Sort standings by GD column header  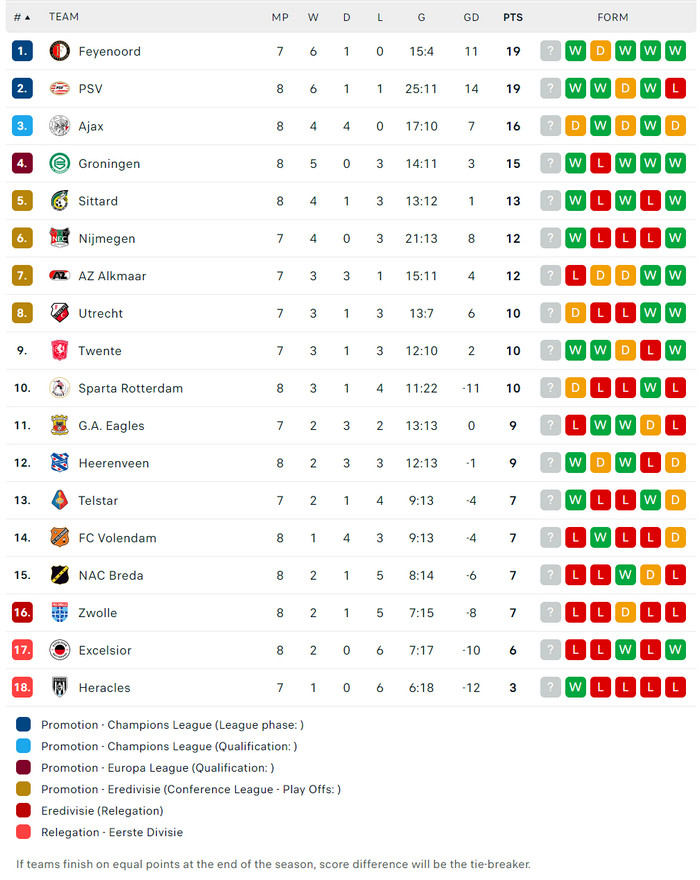click(472, 17)
